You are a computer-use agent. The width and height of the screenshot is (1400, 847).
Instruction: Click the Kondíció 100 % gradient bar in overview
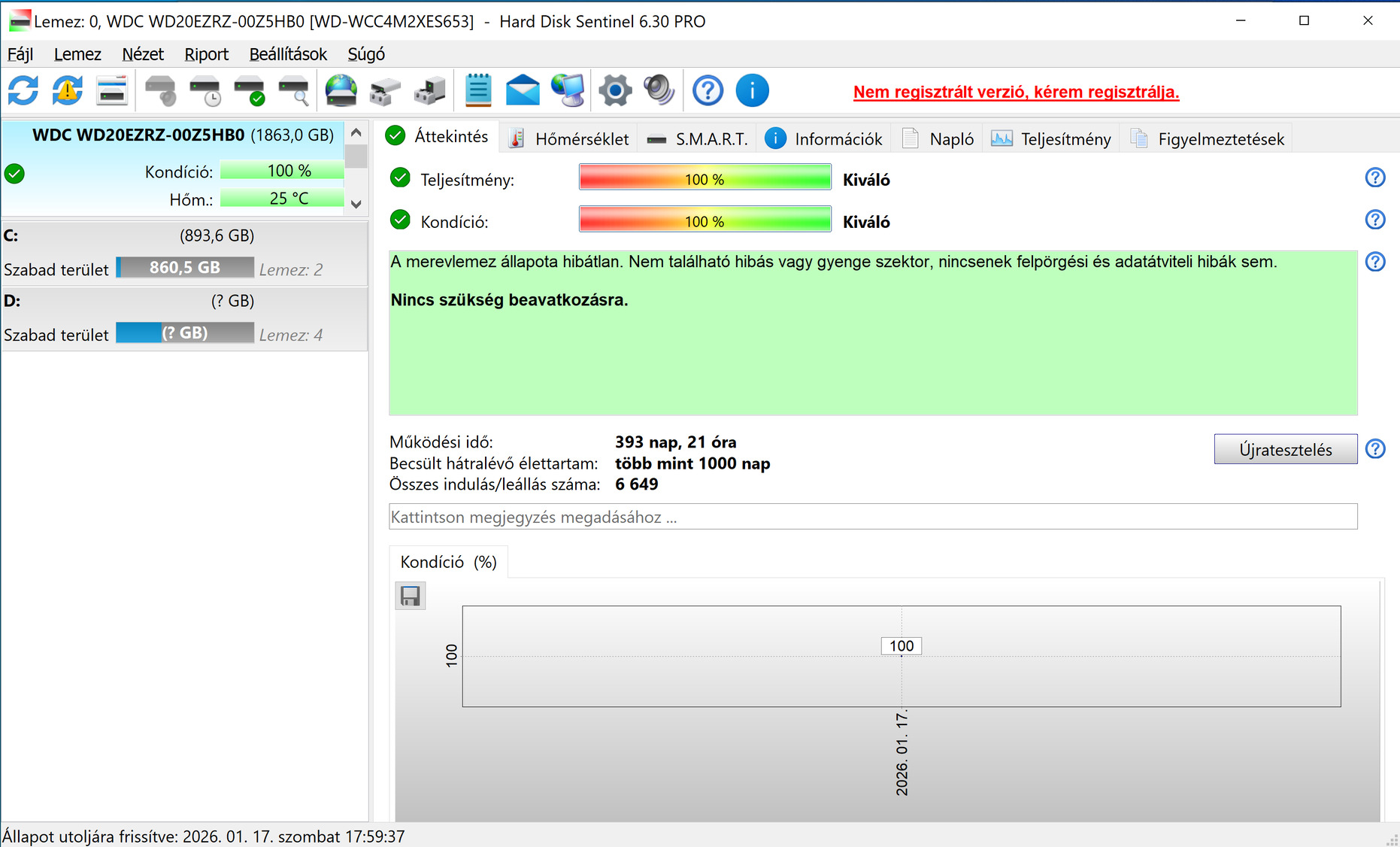click(x=705, y=220)
